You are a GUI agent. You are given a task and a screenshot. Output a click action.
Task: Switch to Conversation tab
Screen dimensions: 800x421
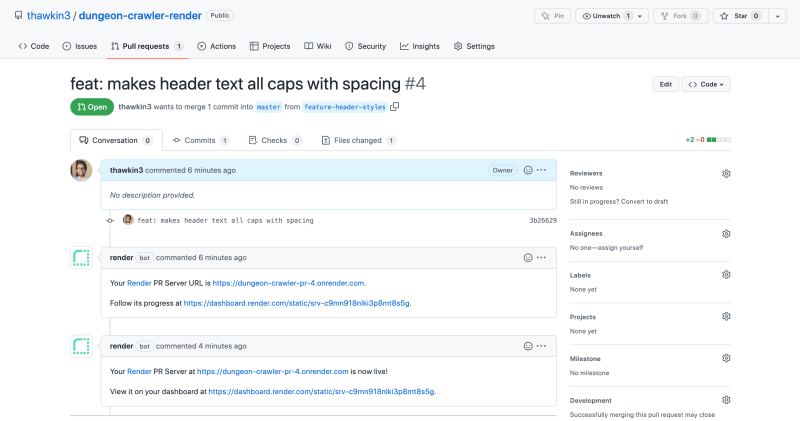[x=116, y=140]
